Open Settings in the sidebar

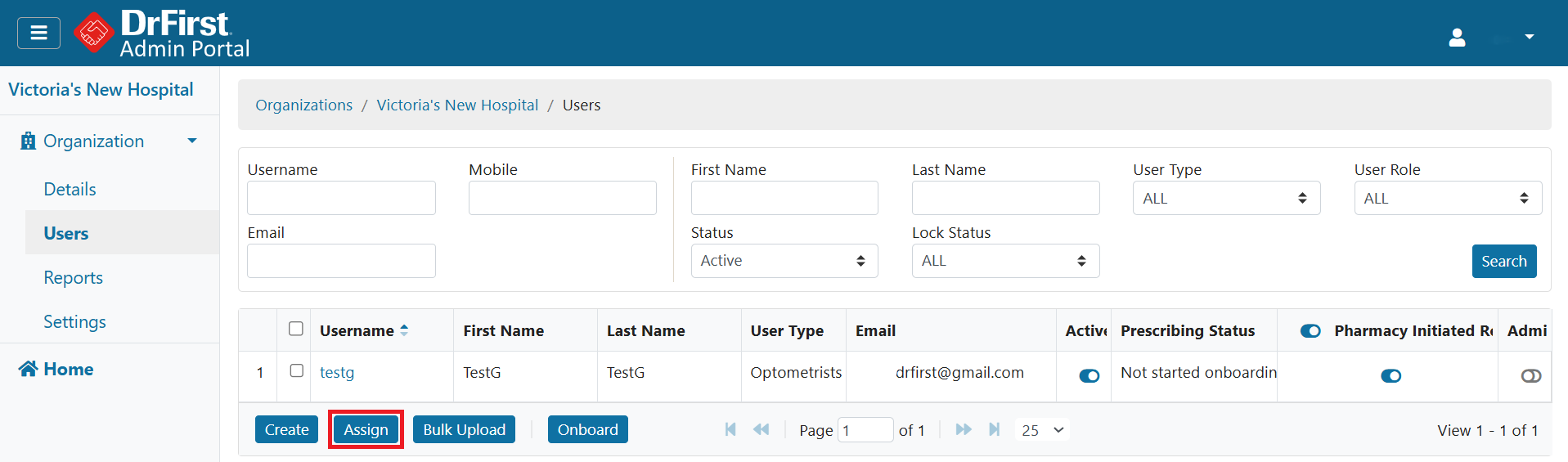coord(75,322)
